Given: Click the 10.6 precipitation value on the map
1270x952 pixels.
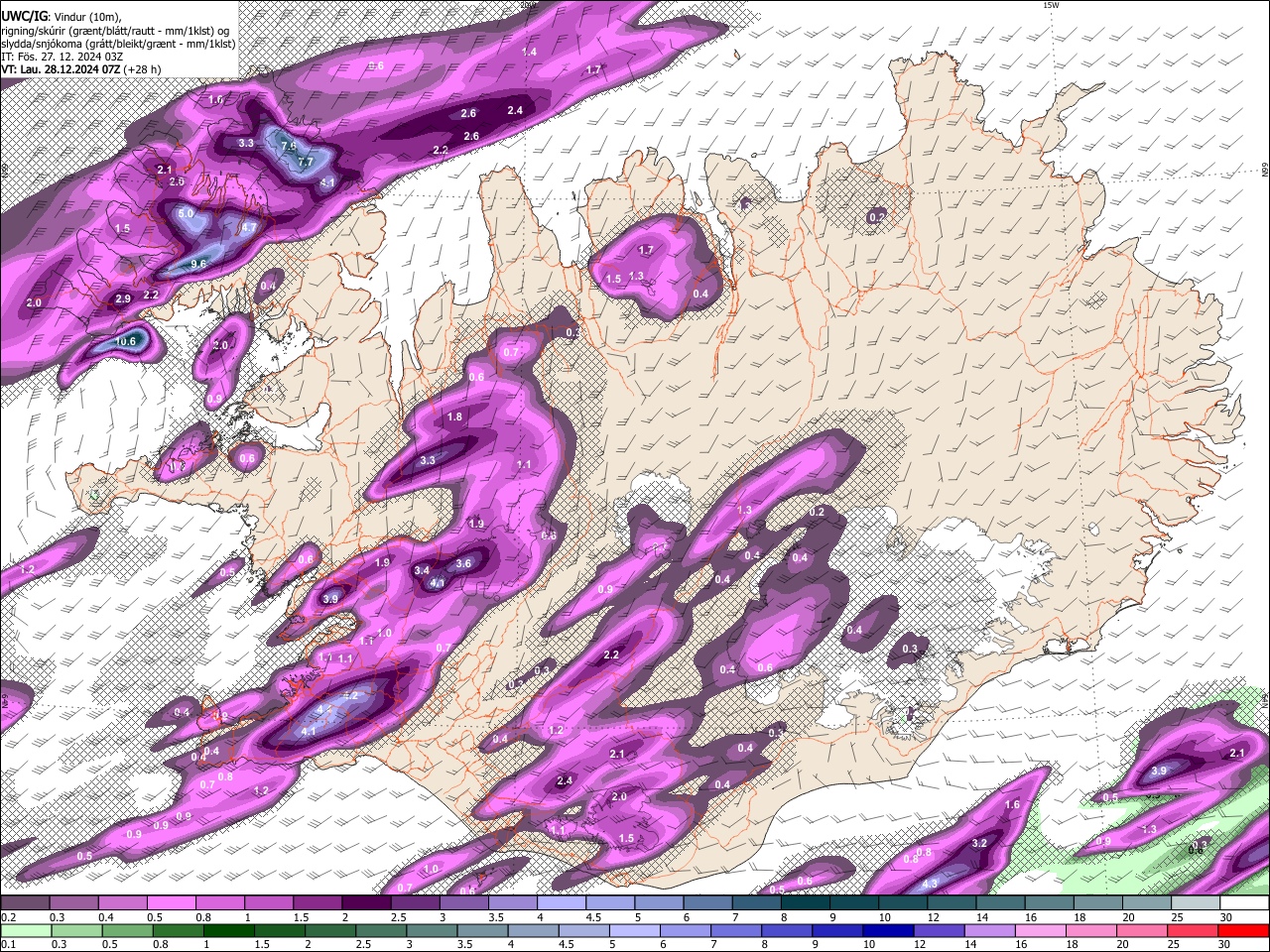Looking at the screenshot, I should [126, 341].
